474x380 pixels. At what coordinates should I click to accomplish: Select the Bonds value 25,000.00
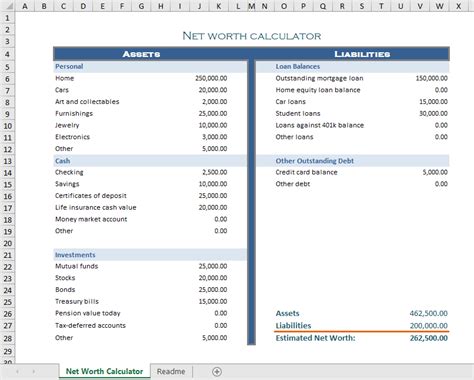(213, 290)
